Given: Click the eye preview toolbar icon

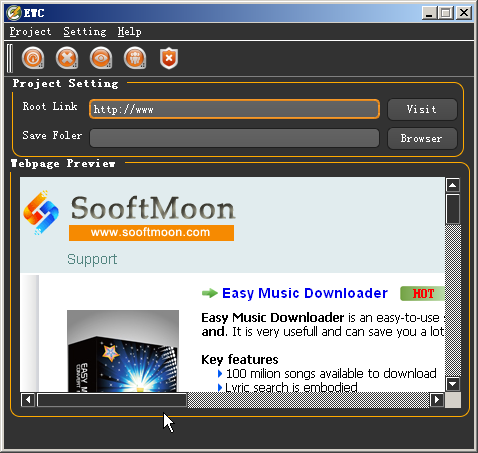Looking at the screenshot, I should 101,58.
